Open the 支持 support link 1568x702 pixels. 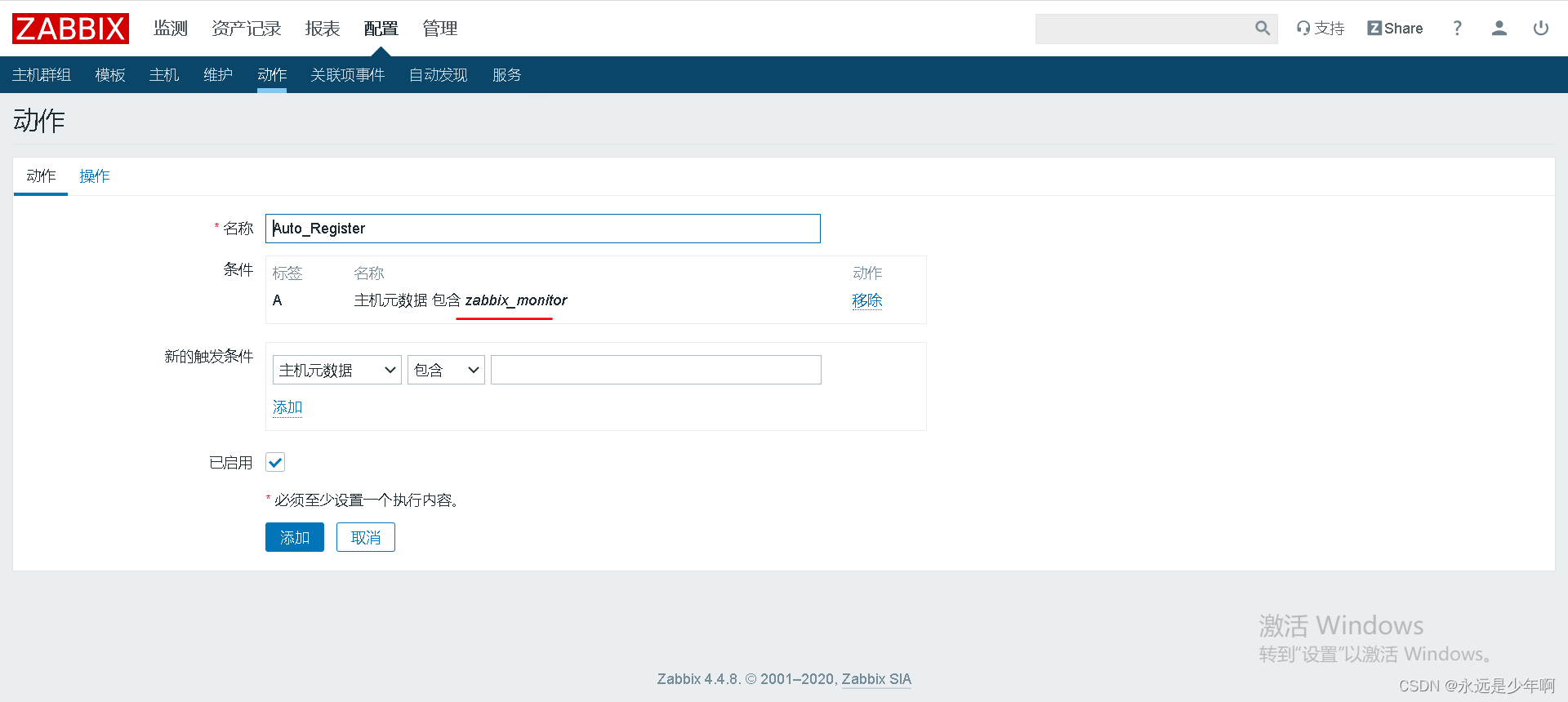click(x=1320, y=29)
